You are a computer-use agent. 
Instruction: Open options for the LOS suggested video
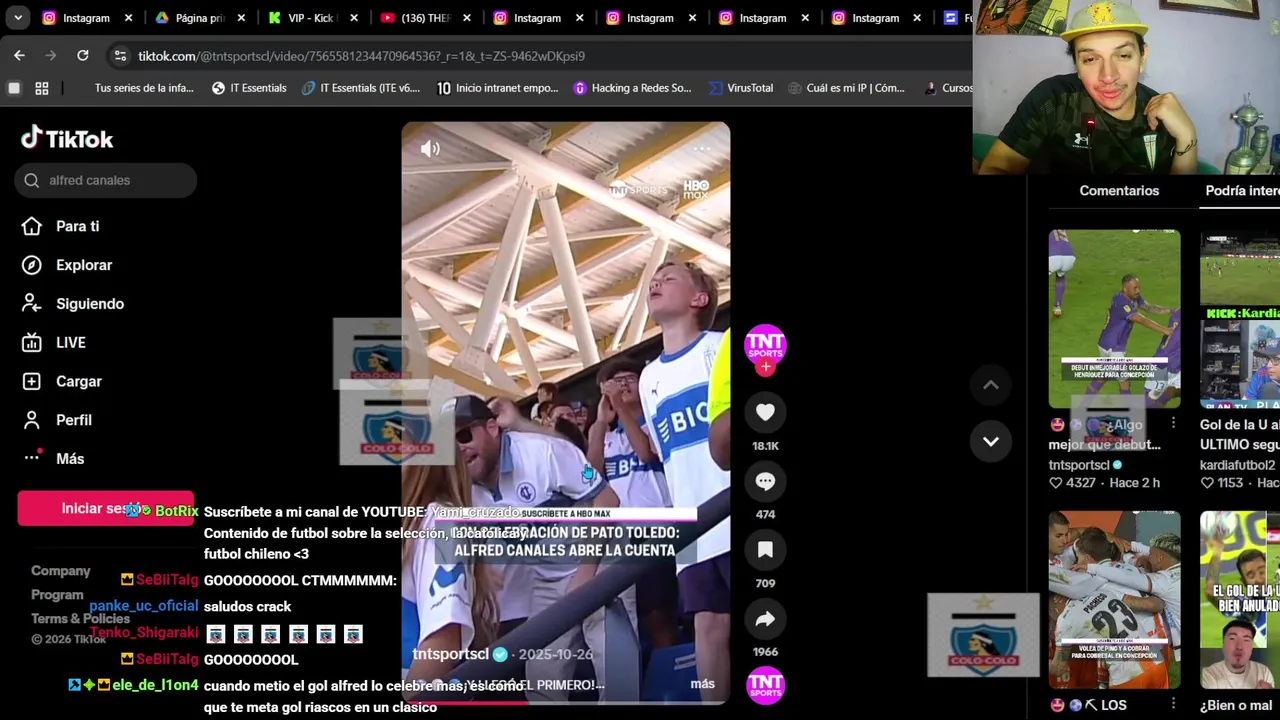[1173, 705]
